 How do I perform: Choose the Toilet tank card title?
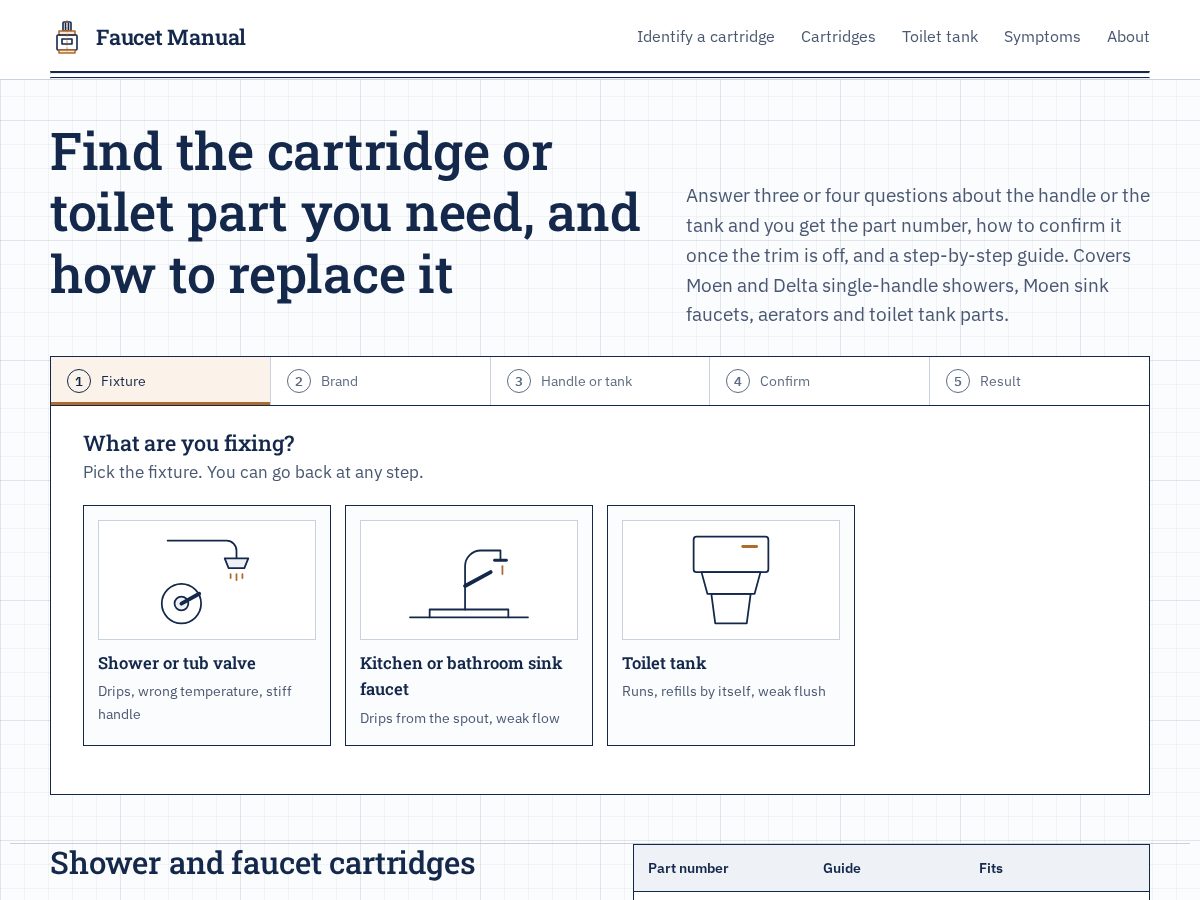pos(664,663)
